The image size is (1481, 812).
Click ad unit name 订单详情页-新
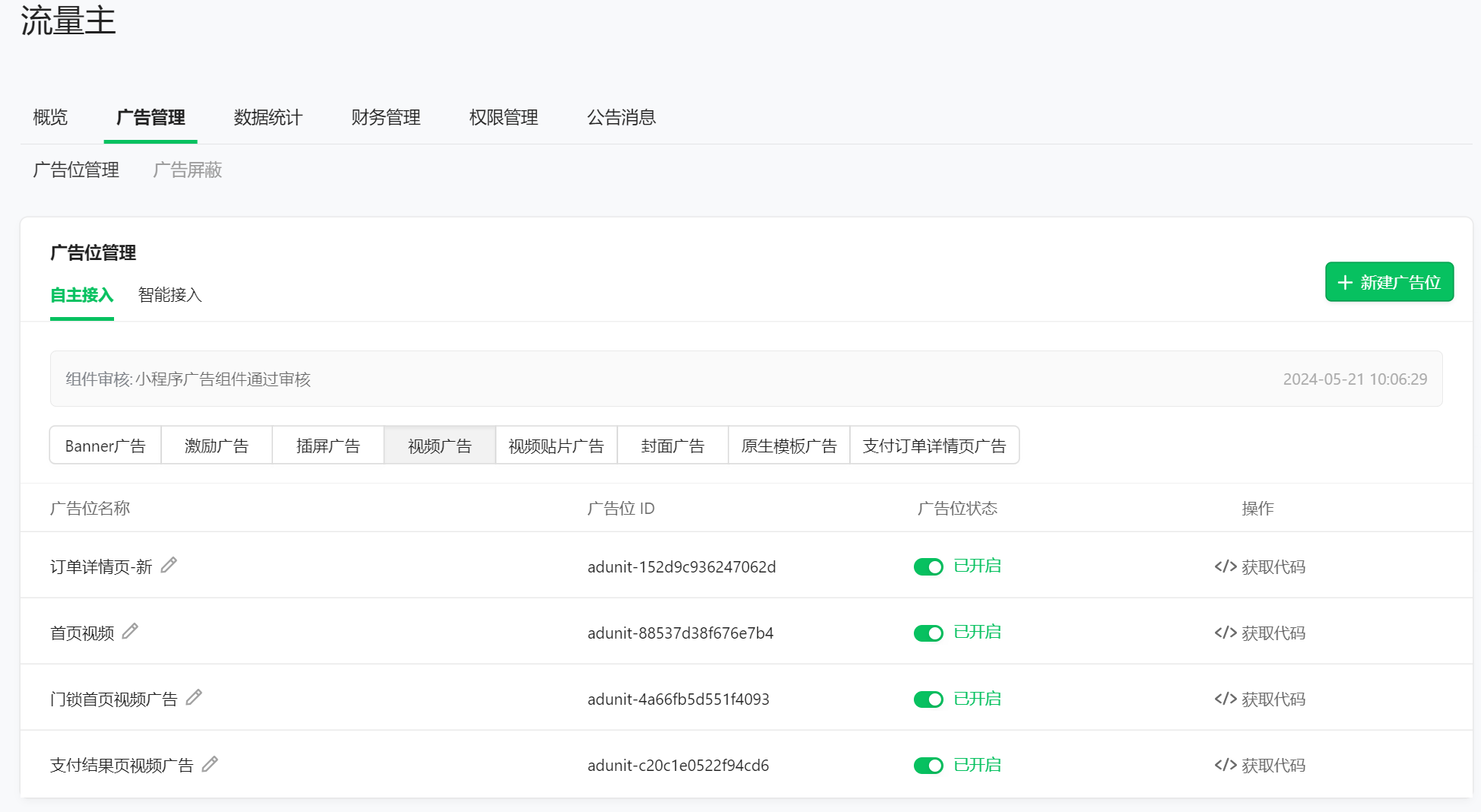101,566
